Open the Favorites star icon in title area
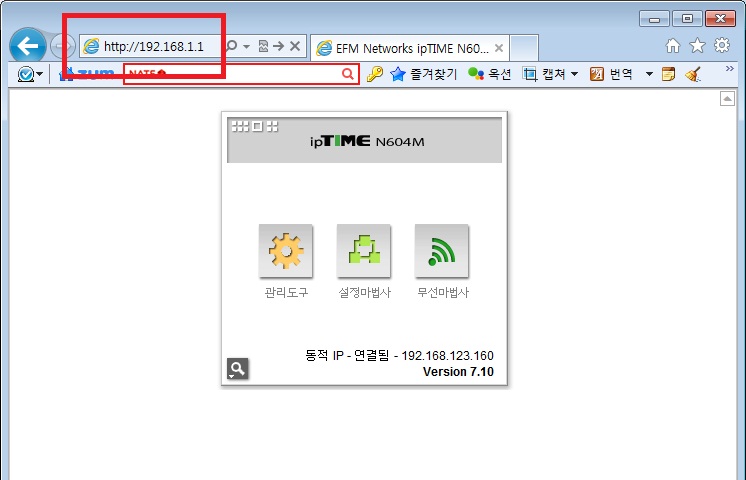The image size is (746, 480). point(697,46)
